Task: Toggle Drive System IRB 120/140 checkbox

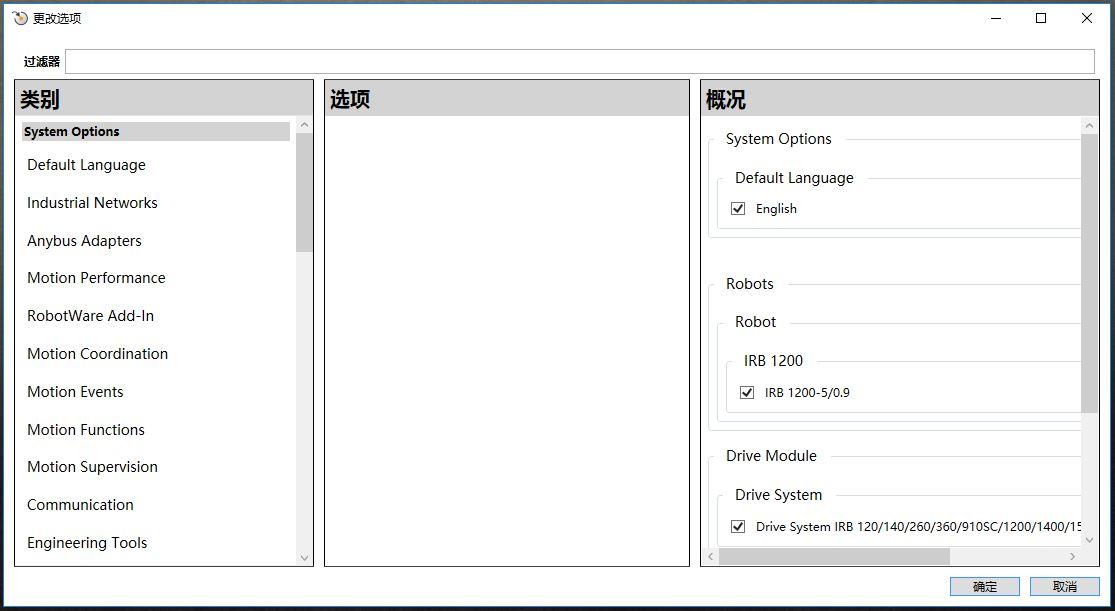Action: [738, 526]
